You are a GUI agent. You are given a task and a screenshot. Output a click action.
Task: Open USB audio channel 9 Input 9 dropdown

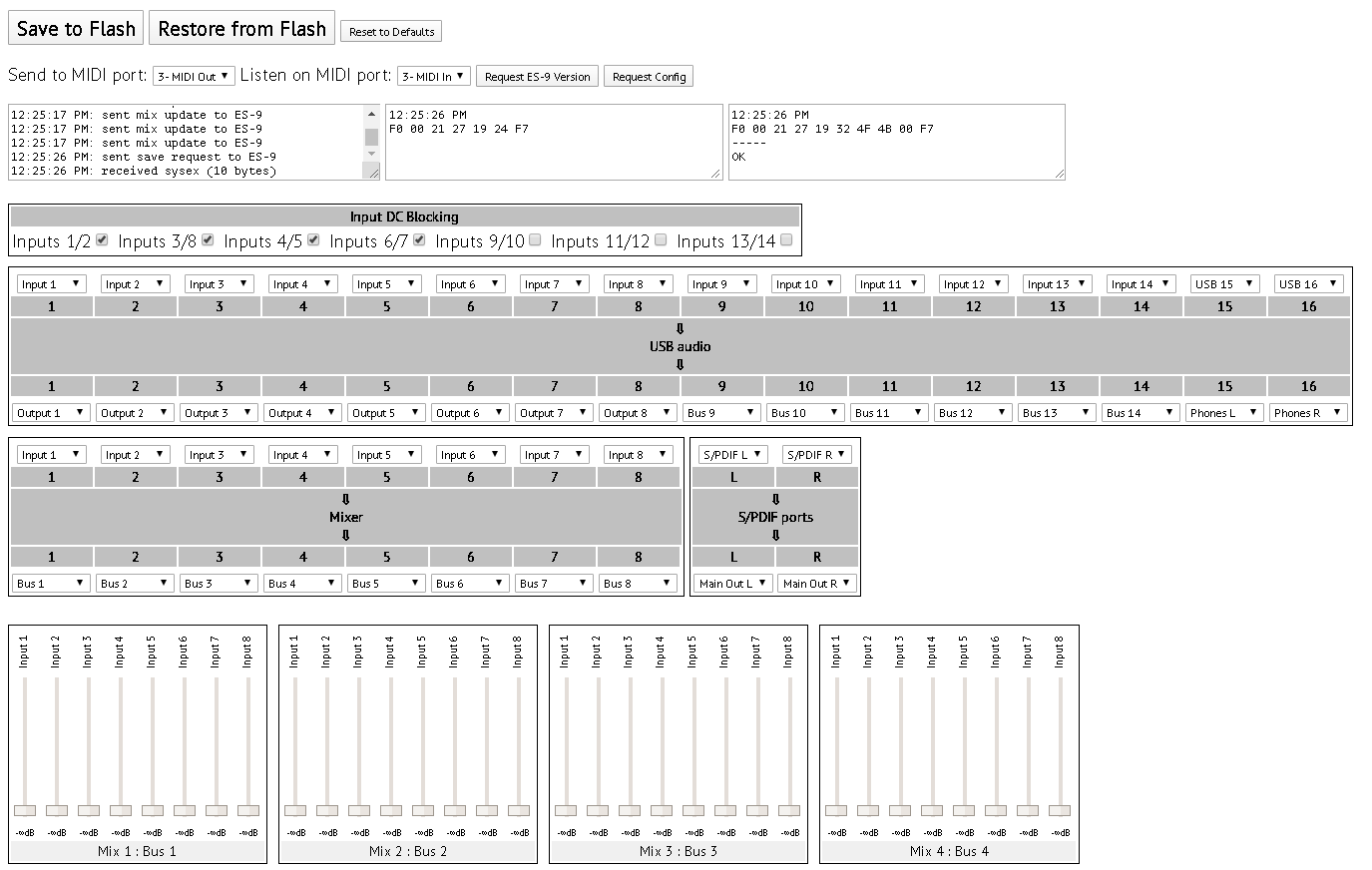coord(721,284)
